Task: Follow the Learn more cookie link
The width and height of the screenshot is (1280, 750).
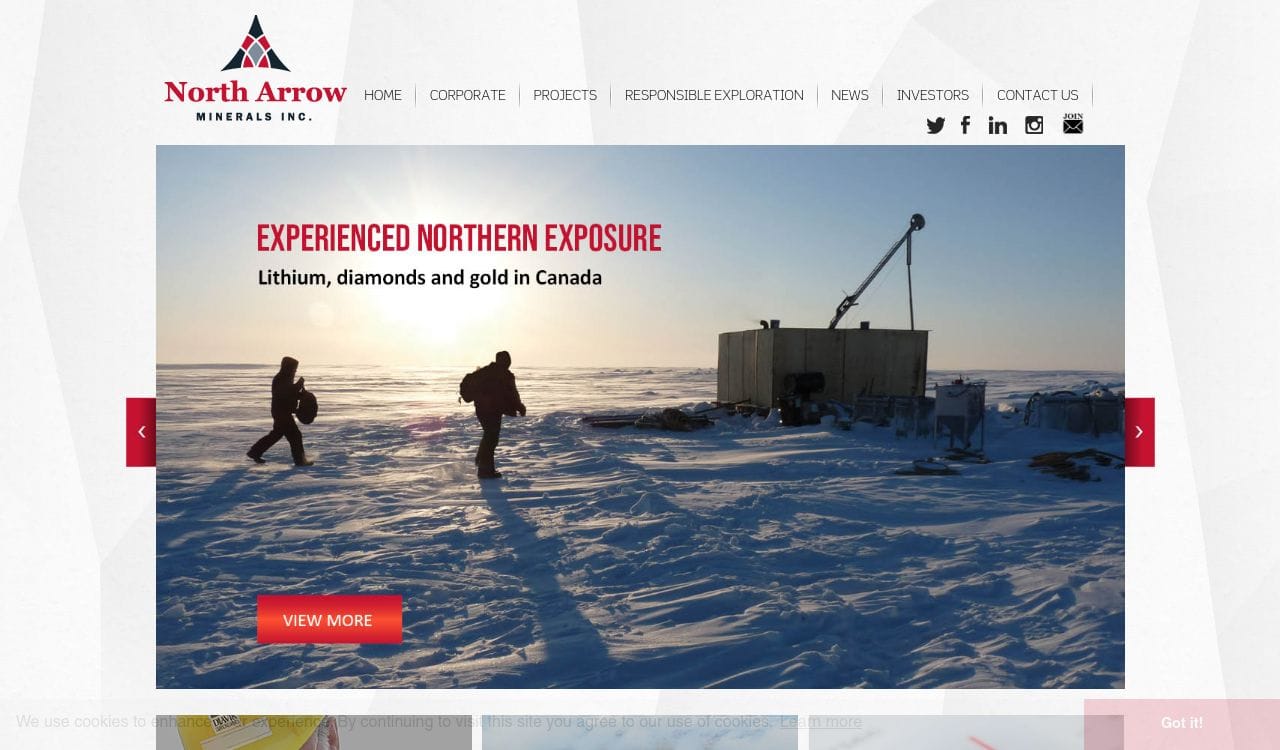Action: pos(821,722)
